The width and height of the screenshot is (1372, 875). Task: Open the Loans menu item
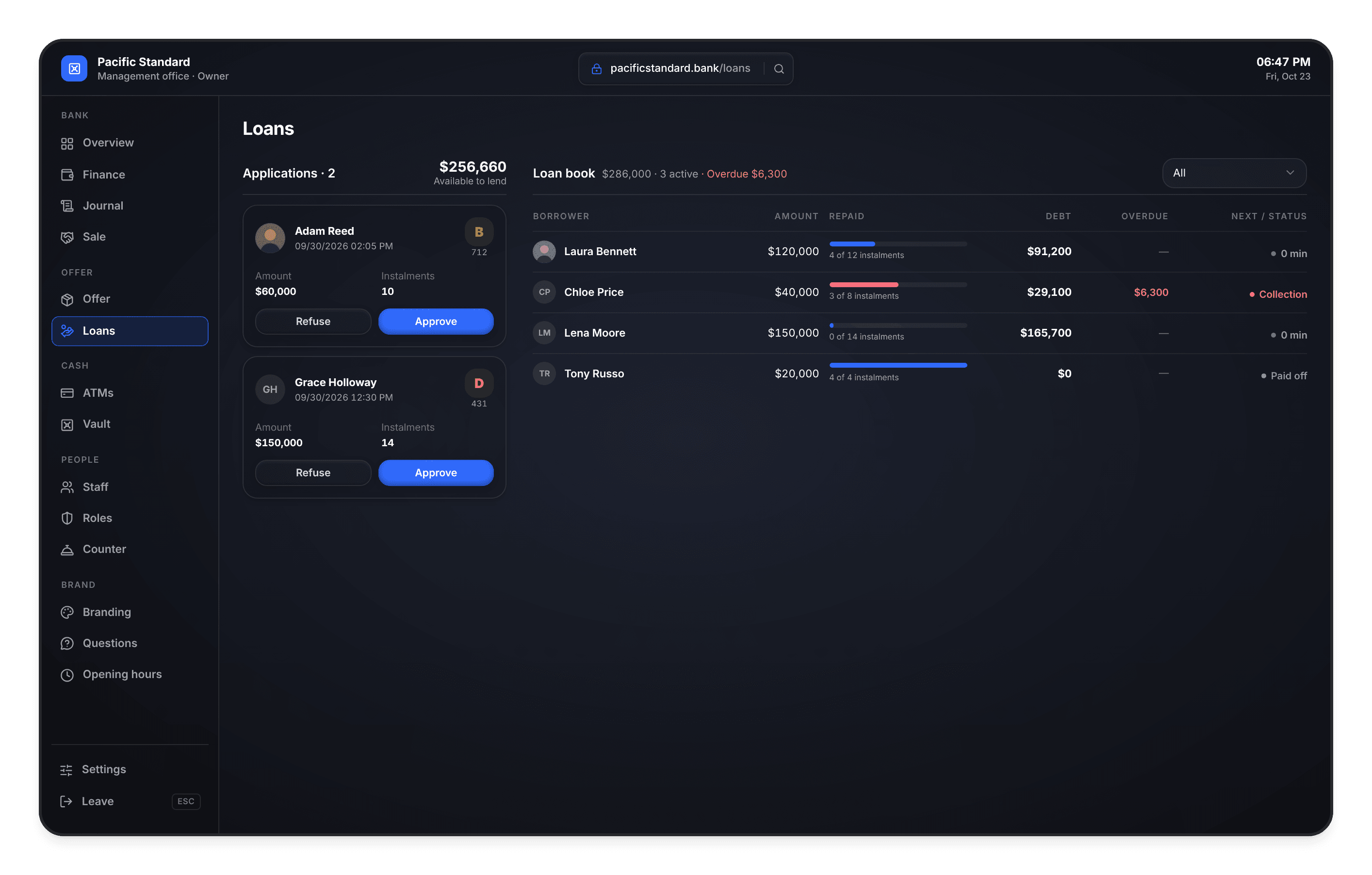coord(130,331)
